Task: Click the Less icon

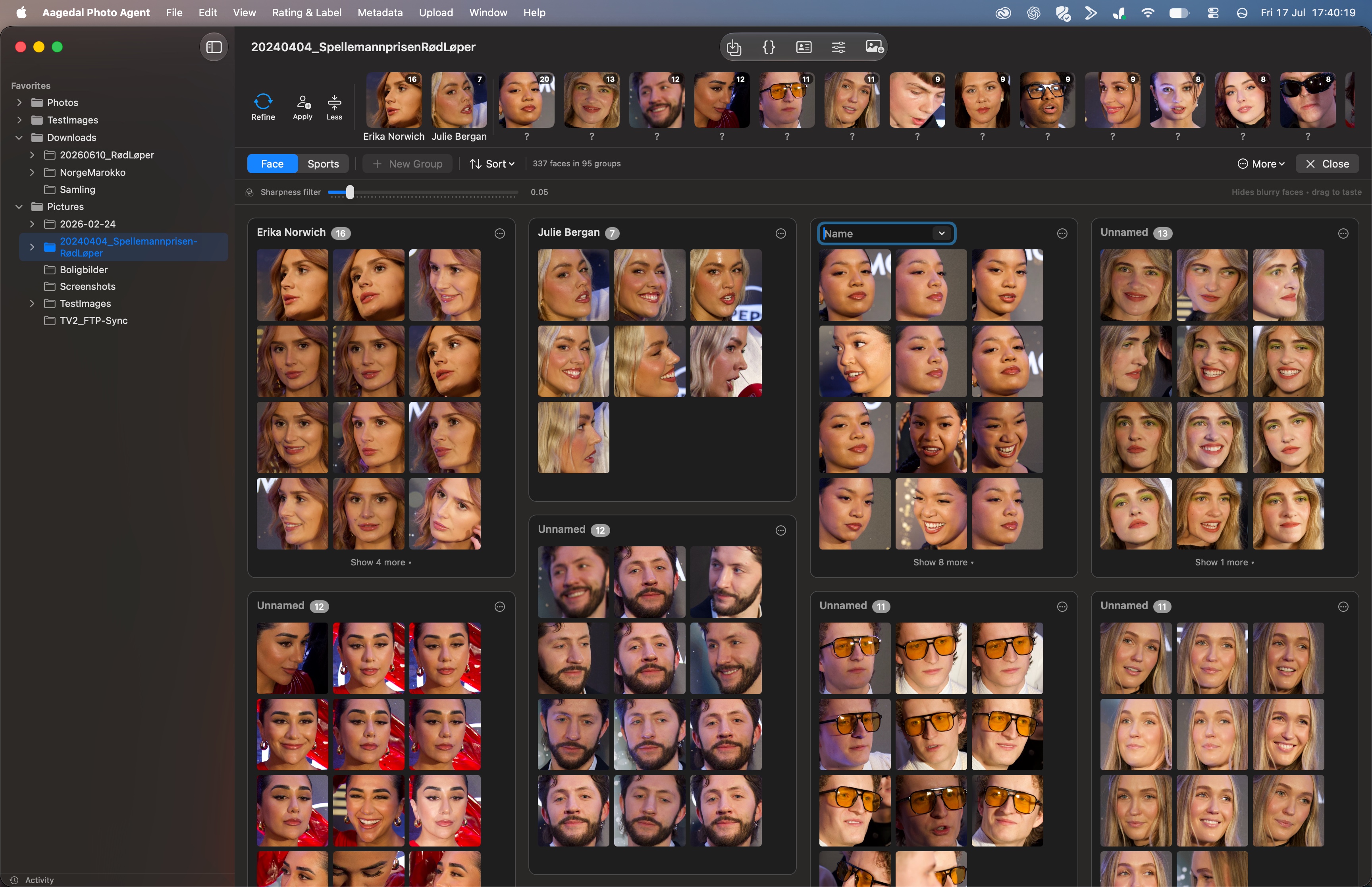Action: coord(334,107)
